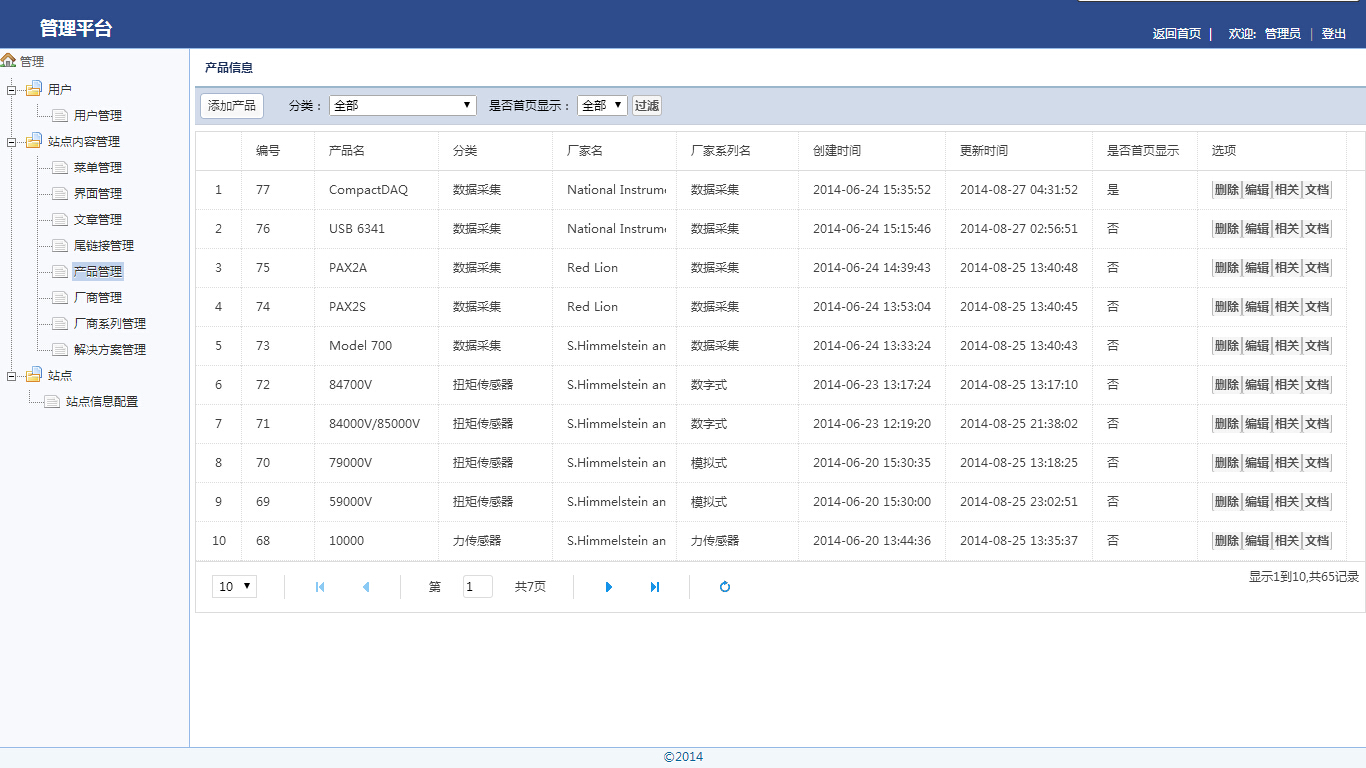Click the 添加产品 button
Screen dimensions: 1366x768
coord(232,105)
